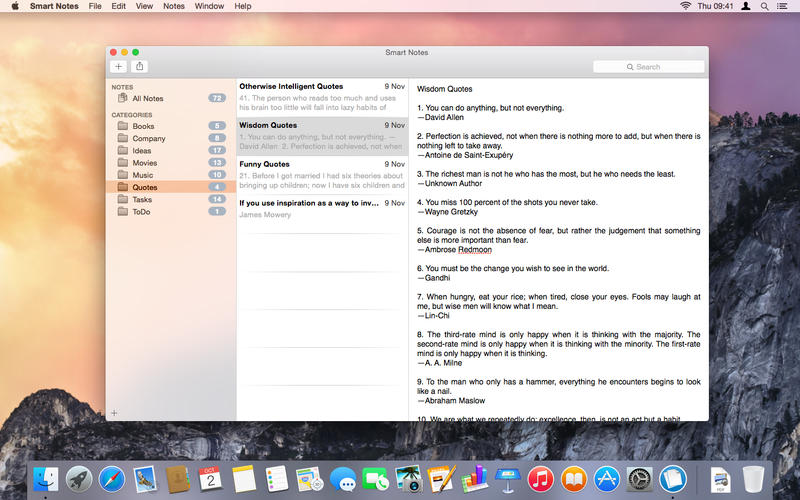
Task: Add a category with the sidebar bottom plus
Action: click(x=114, y=412)
